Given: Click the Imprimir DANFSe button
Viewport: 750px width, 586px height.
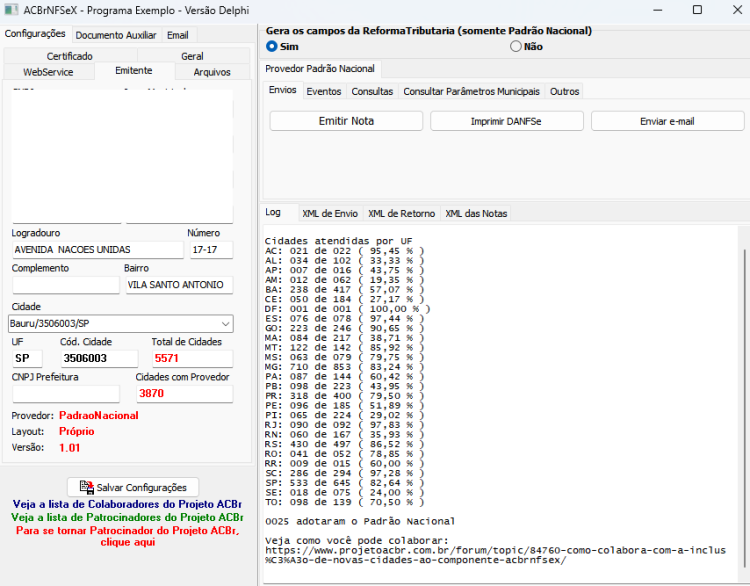Looking at the screenshot, I should click(507, 121).
